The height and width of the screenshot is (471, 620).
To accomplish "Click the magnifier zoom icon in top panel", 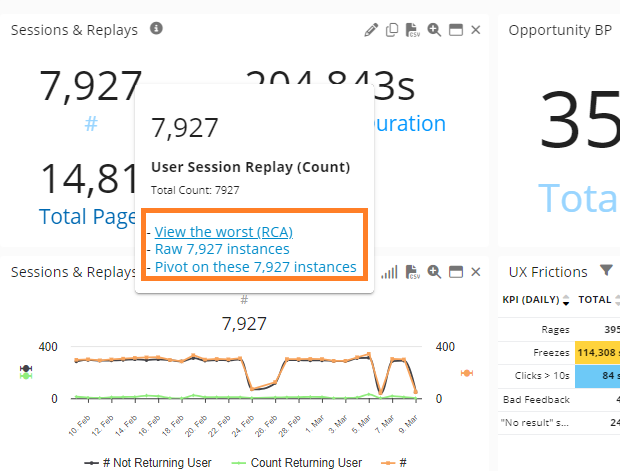I will [x=434, y=30].
